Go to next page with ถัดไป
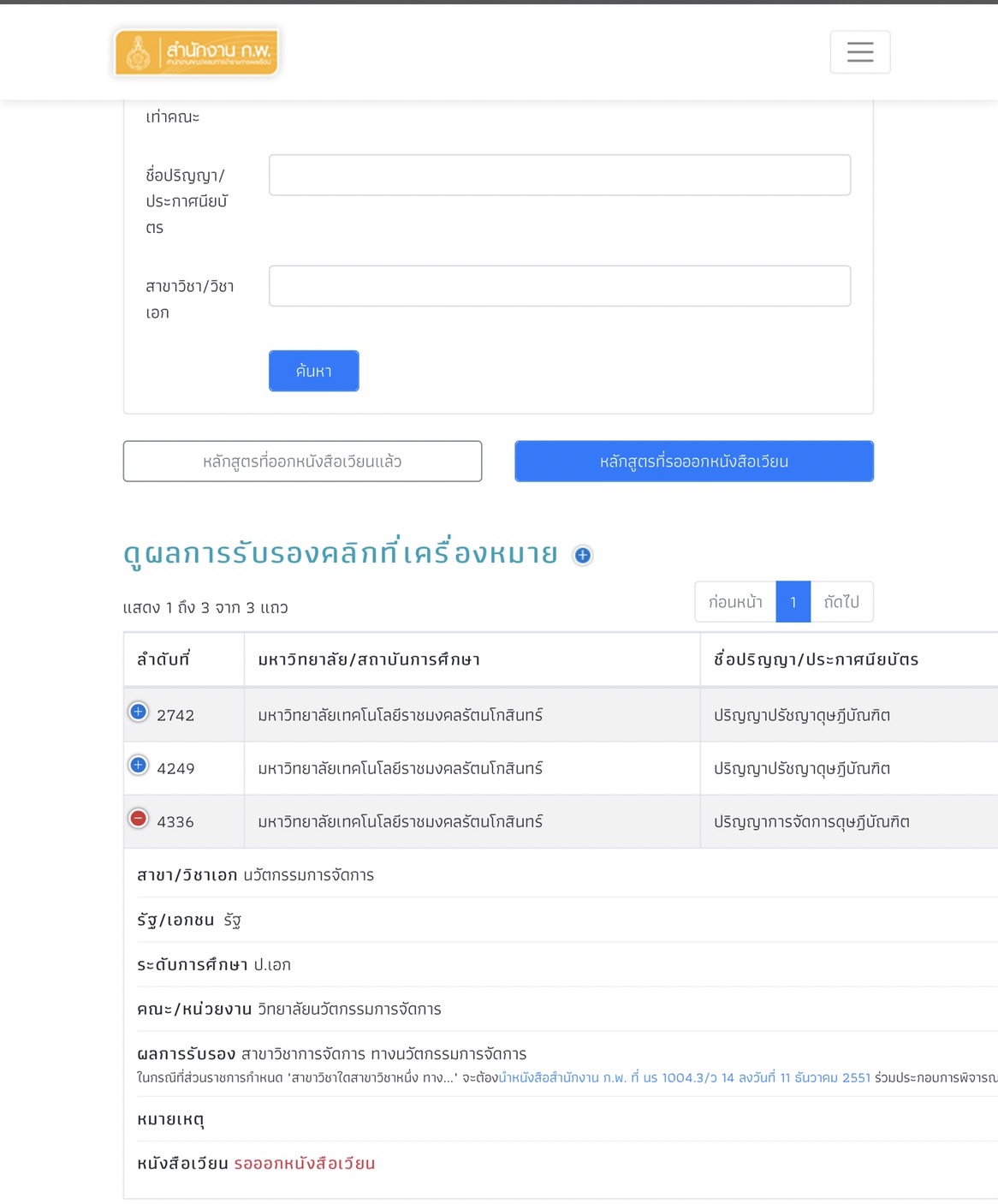This screenshot has height=1204, width=998. coord(841,602)
